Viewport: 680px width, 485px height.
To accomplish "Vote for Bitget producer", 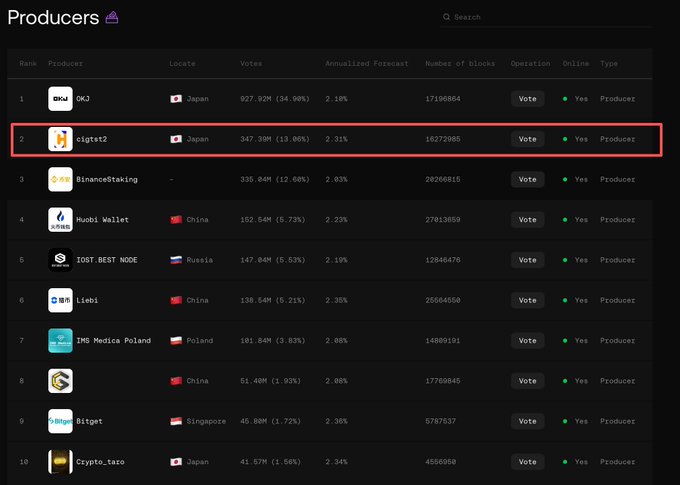I will point(527,421).
